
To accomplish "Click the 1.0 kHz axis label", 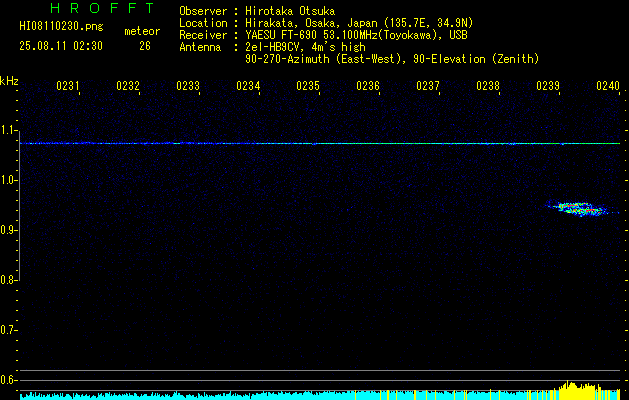I will click(x=8, y=180).
